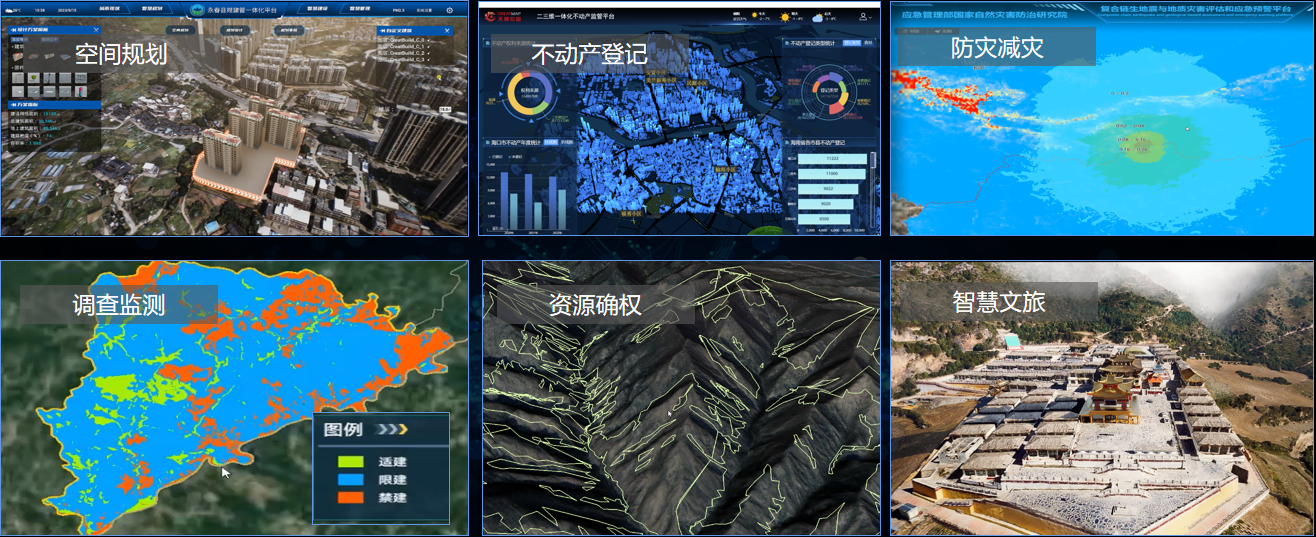Select the highlighted tab in 不动产登记类型统计 header
Screen dimensions: 1316x537
pos(851,43)
